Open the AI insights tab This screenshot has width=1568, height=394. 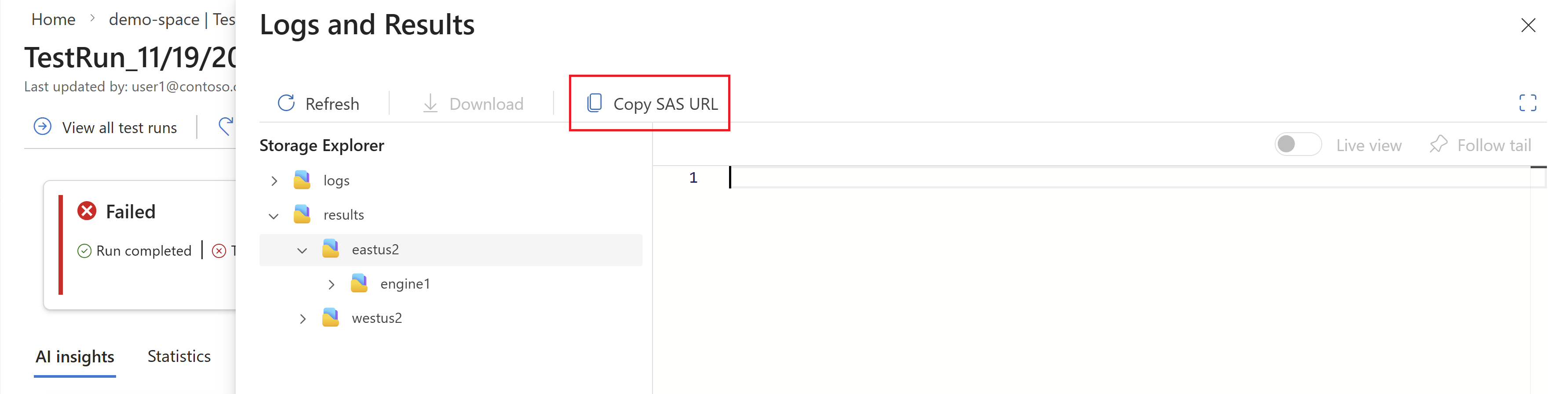[75, 357]
